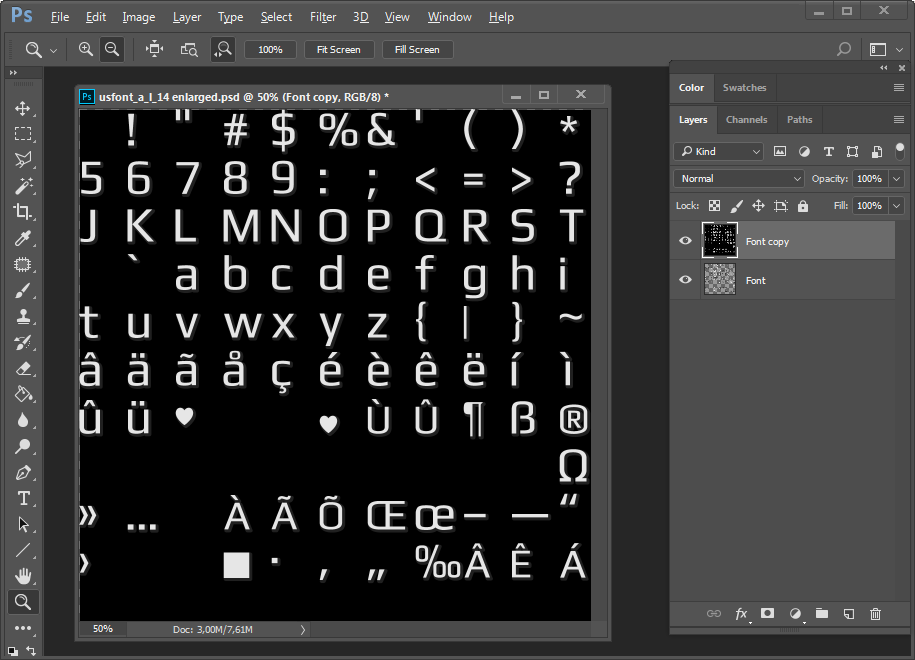915x660 pixels.
Task: Switch to Zoom Out mode
Action: coord(112,50)
